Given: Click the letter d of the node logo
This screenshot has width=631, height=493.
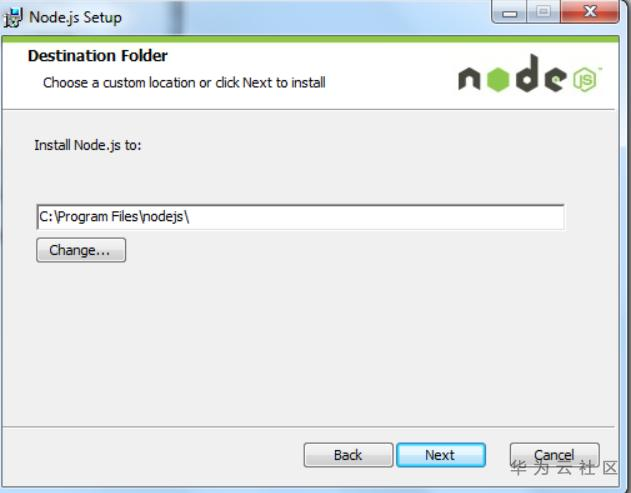Looking at the screenshot, I should (x=527, y=73).
